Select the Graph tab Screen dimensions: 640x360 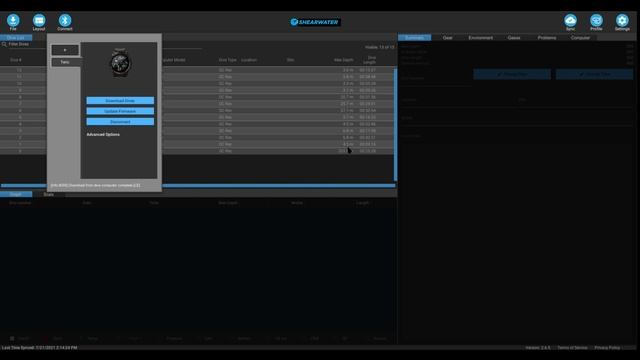pyautogui.click(x=16, y=194)
